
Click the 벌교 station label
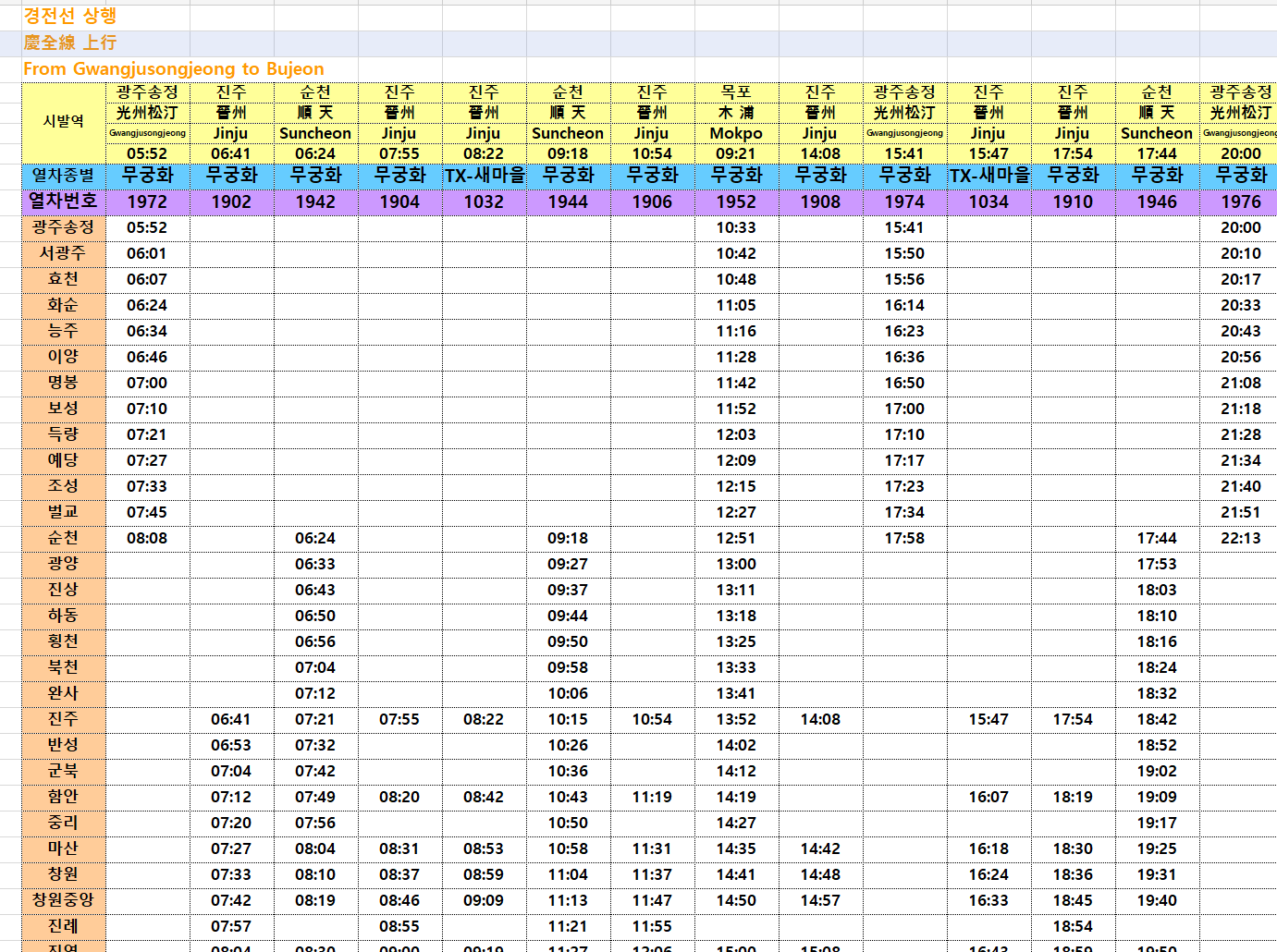tap(64, 512)
